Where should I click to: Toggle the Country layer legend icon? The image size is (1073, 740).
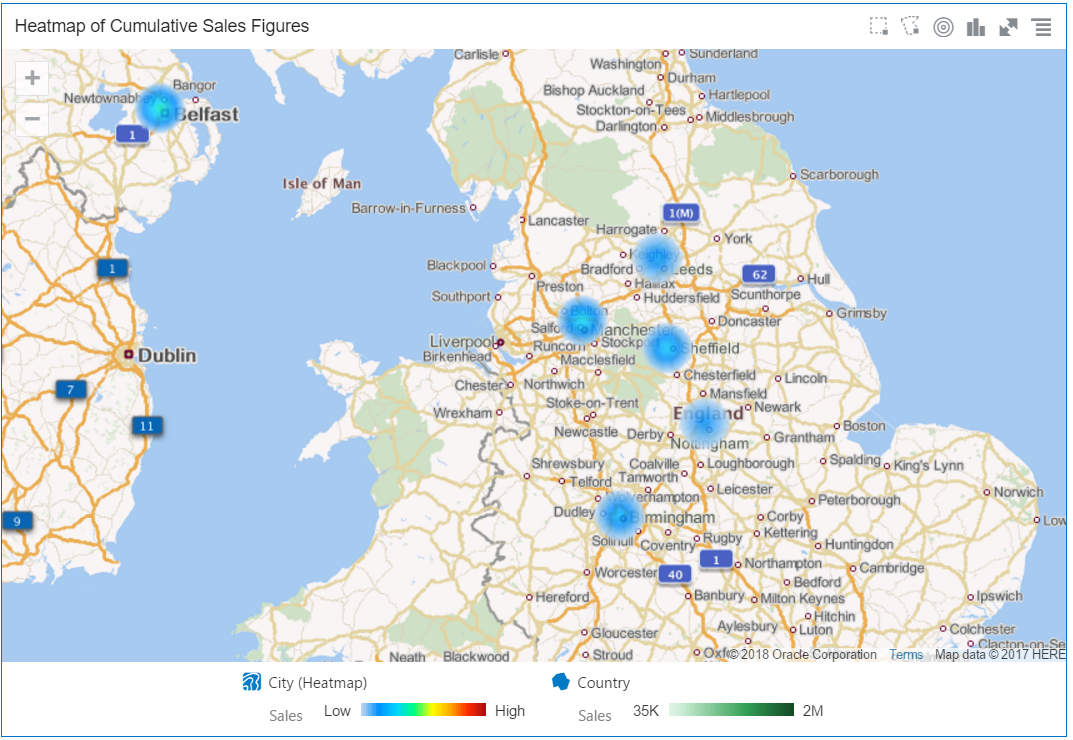[560, 682]
